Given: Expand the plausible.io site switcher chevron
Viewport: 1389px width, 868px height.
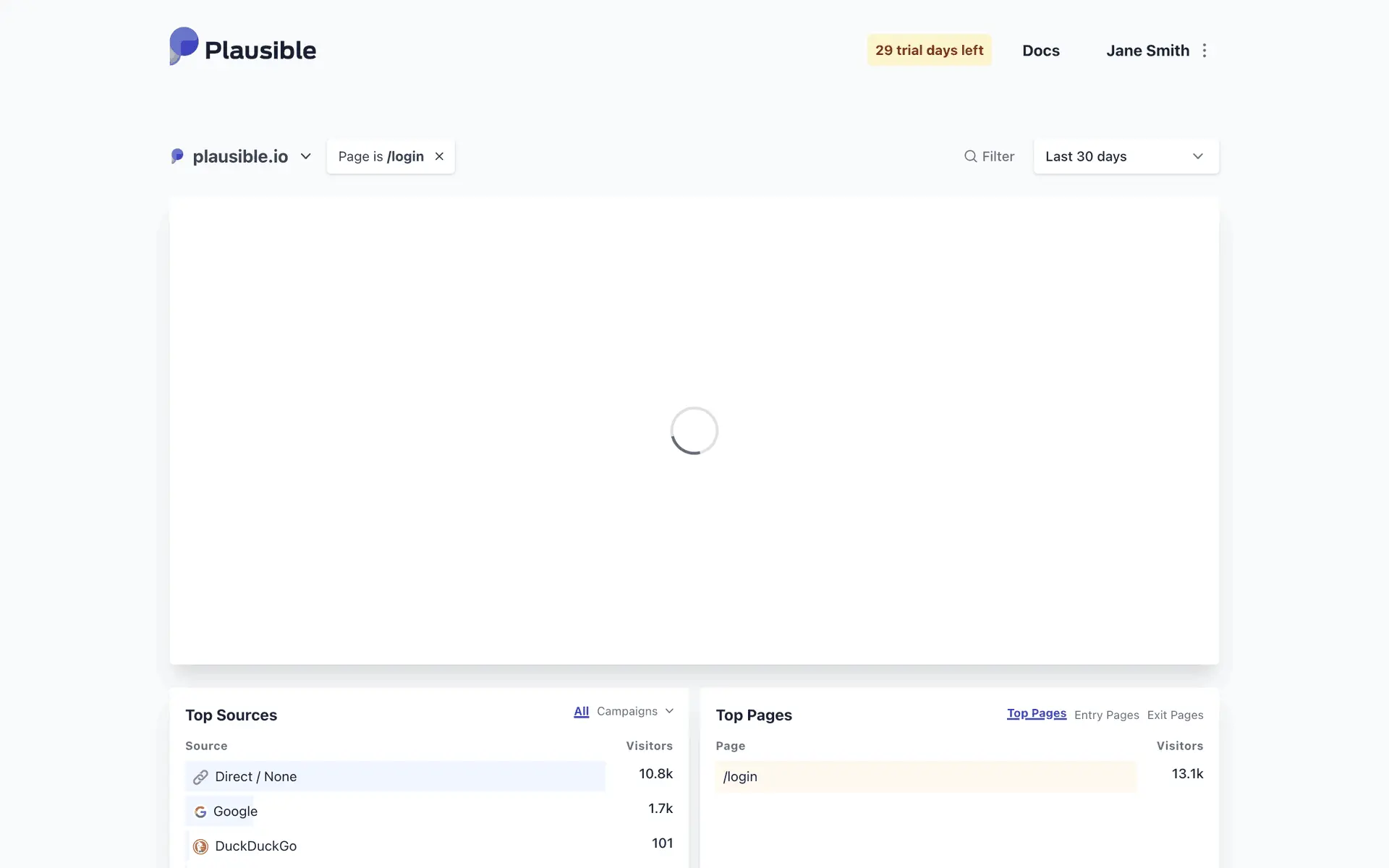Looking at the screenshot, I should coord(306,156).
